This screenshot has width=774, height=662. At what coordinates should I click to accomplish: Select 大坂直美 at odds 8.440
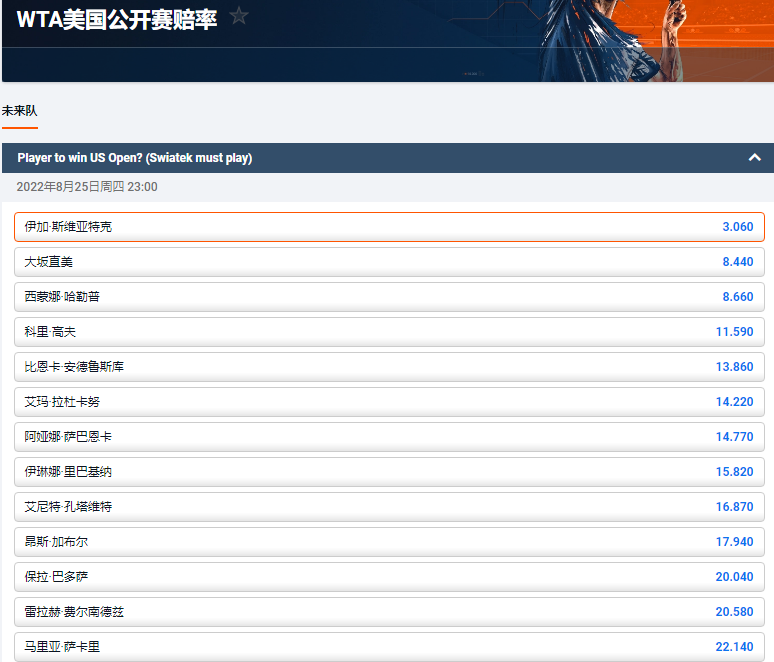click(389, 262)
